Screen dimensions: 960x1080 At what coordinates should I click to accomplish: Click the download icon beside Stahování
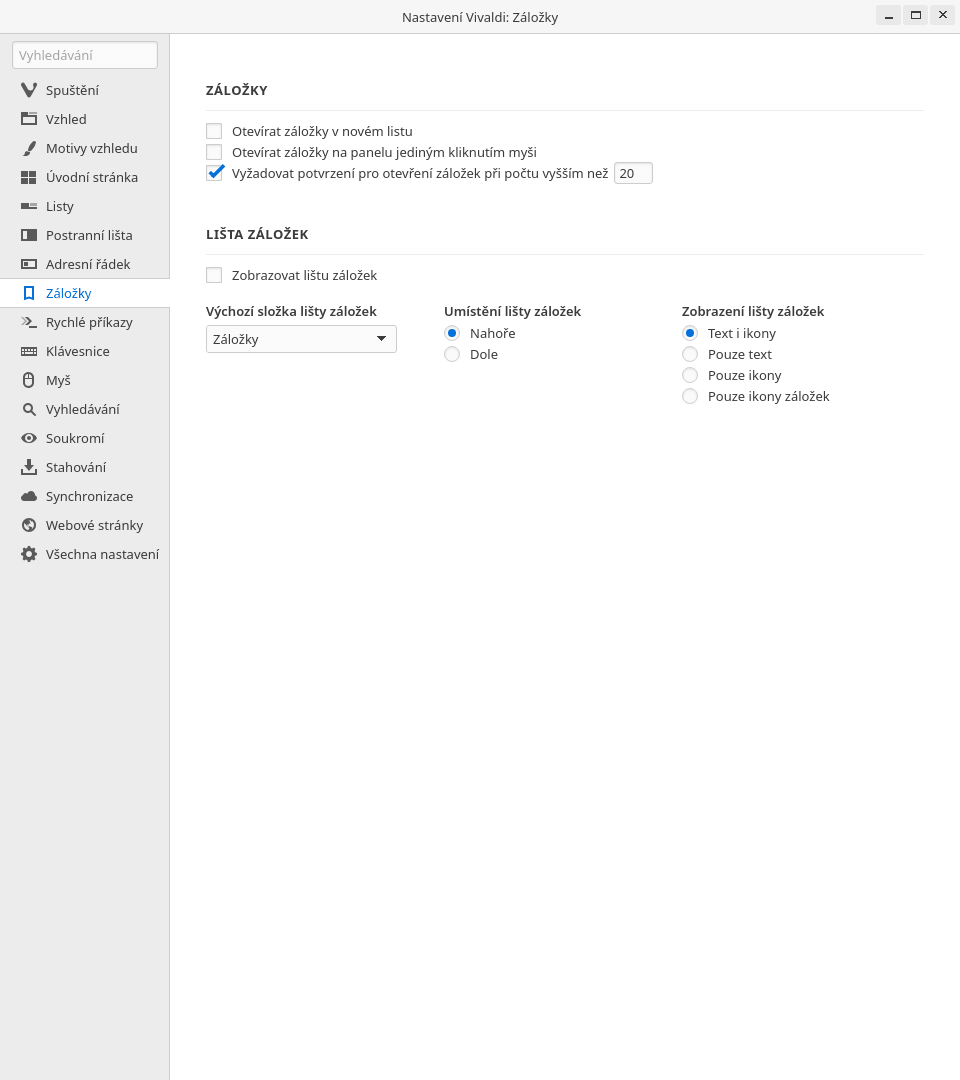29,467
